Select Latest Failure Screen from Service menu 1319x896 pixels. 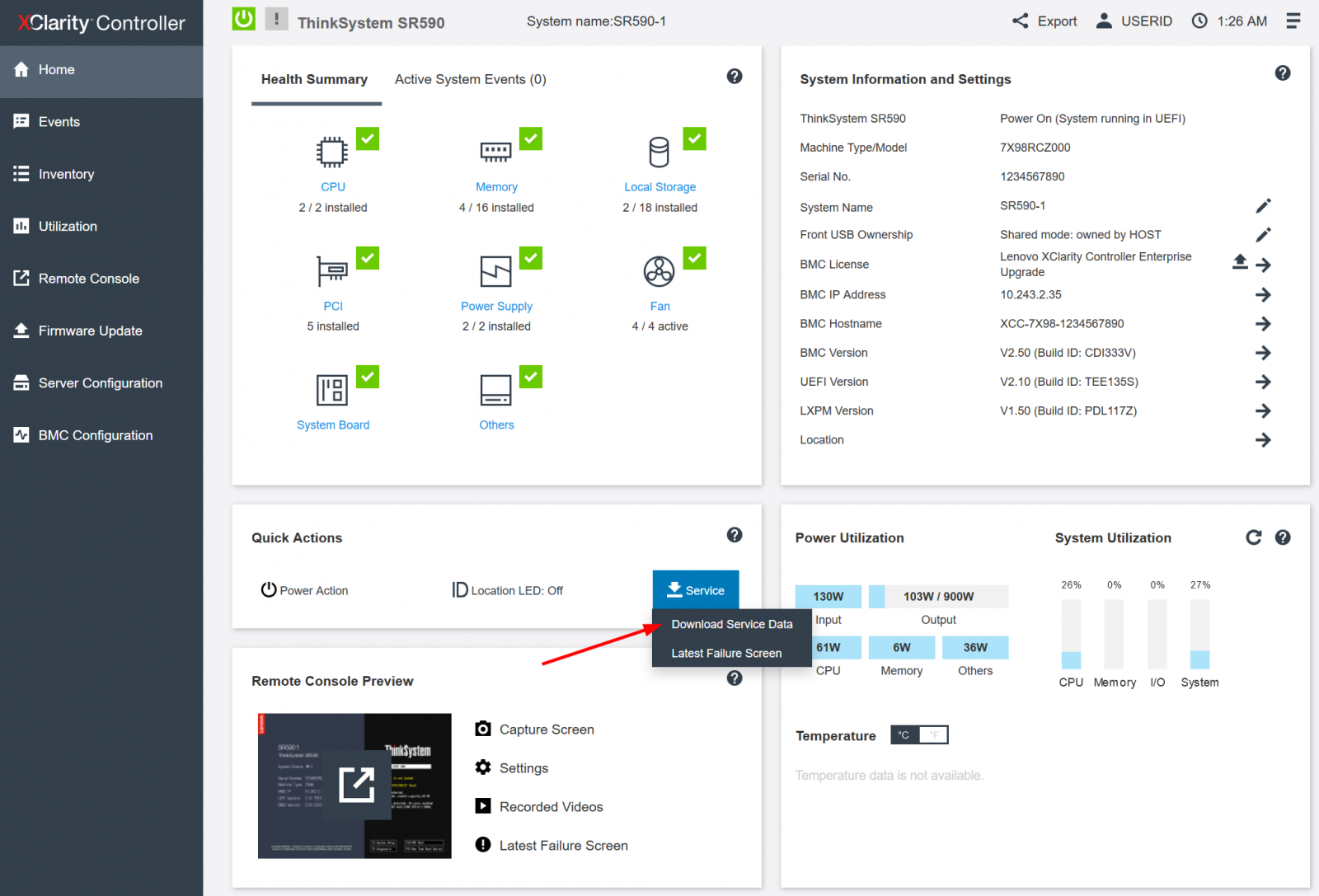tap(725, 652)
